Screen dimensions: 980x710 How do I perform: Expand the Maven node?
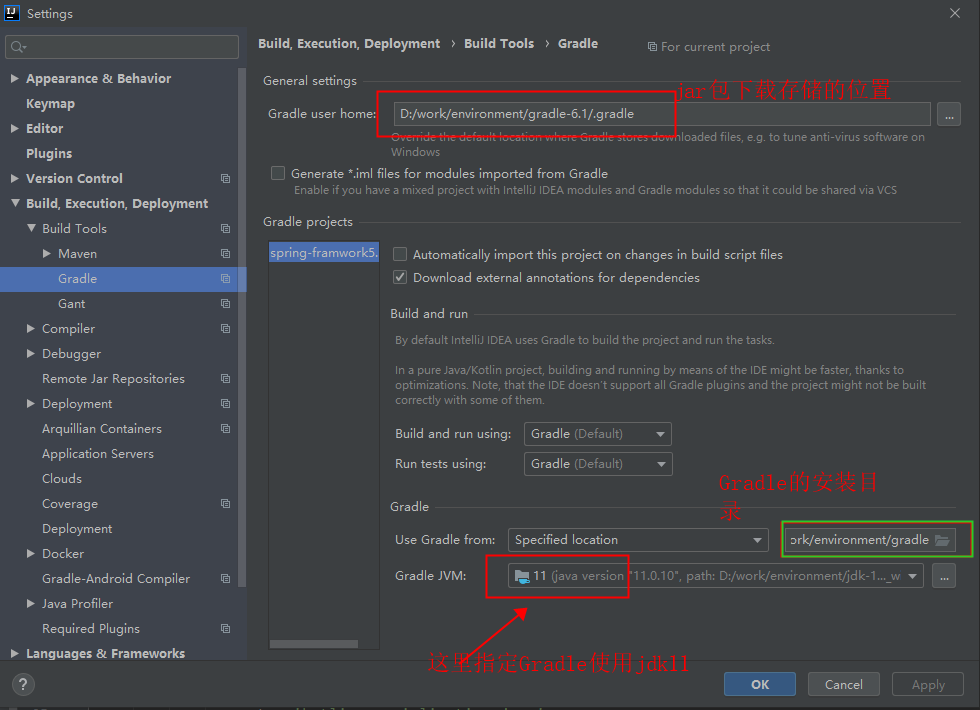click(x=47, y=253)
